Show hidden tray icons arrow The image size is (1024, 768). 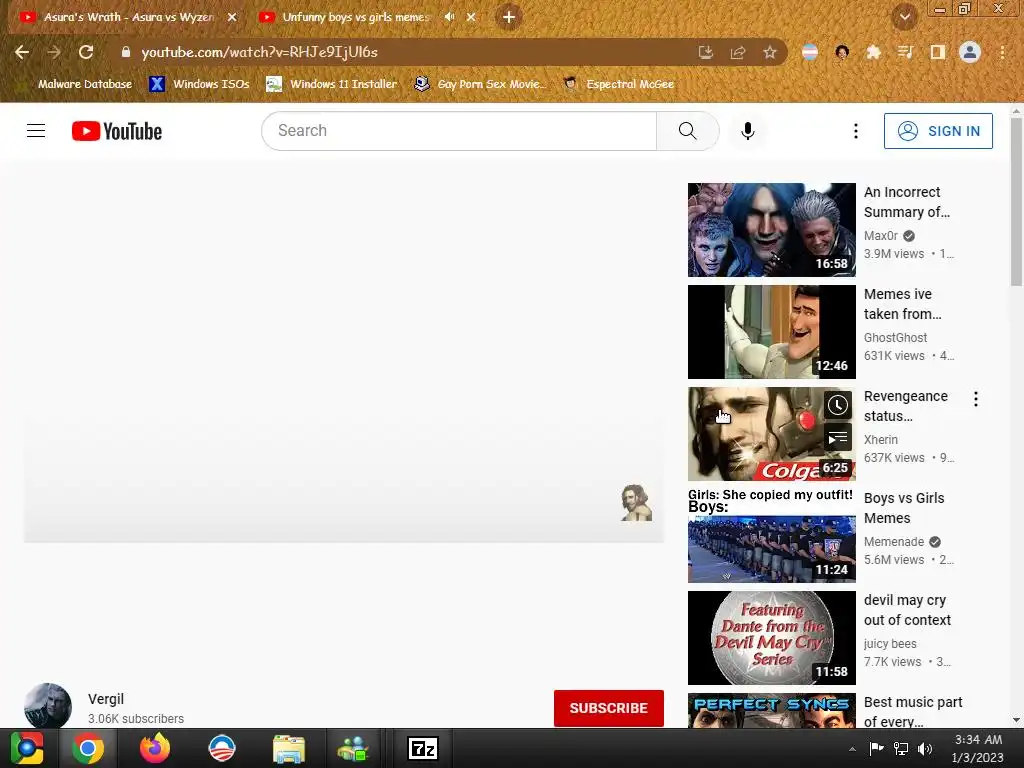coord(852,749)
